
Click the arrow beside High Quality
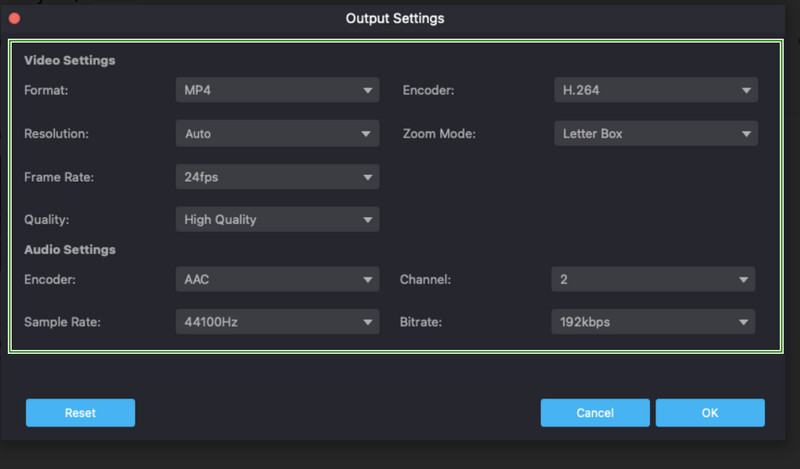tap(368, 220)
